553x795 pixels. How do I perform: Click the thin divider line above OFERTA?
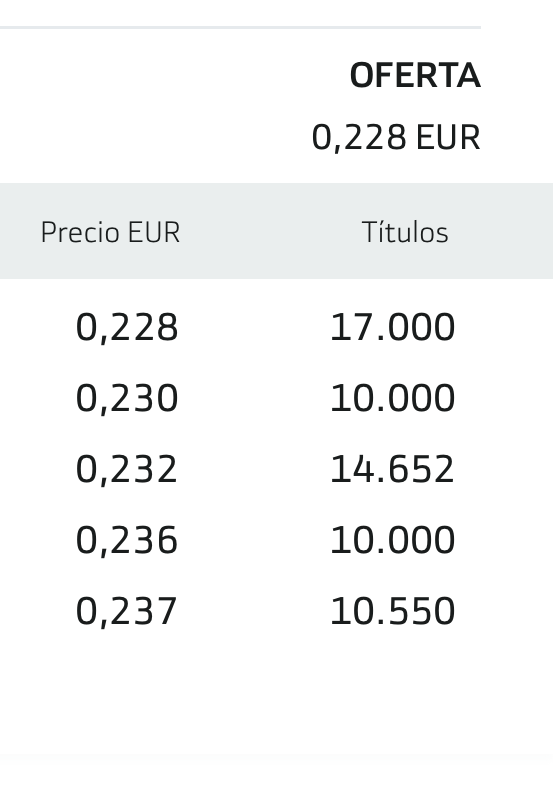[x=240, y=27]
